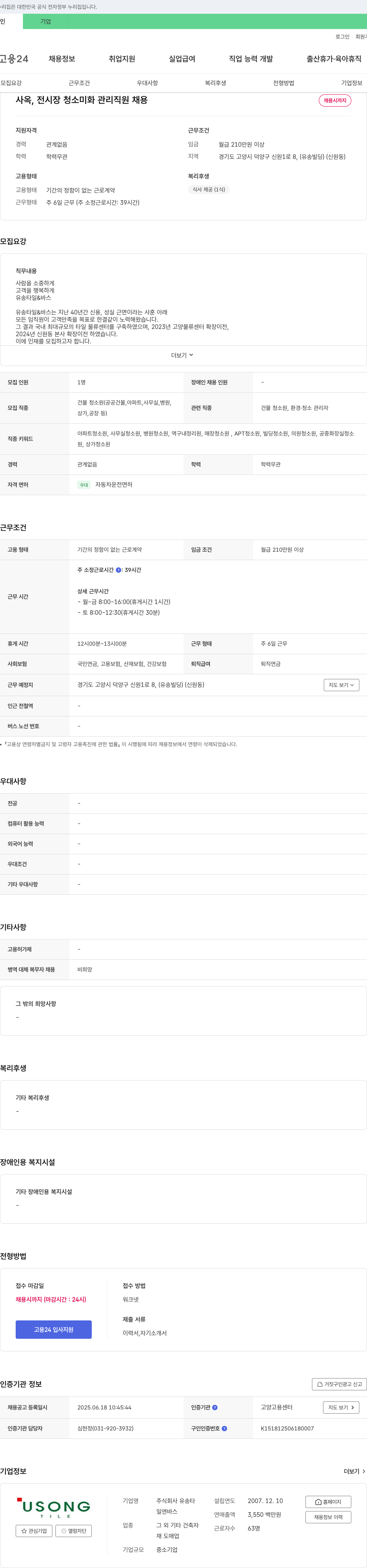Image resolution: width=367 pixels, height=1568 pixels.
Task: Select registration date 2025.06.18 10:45:44
Action: (x=104, y=1407)
